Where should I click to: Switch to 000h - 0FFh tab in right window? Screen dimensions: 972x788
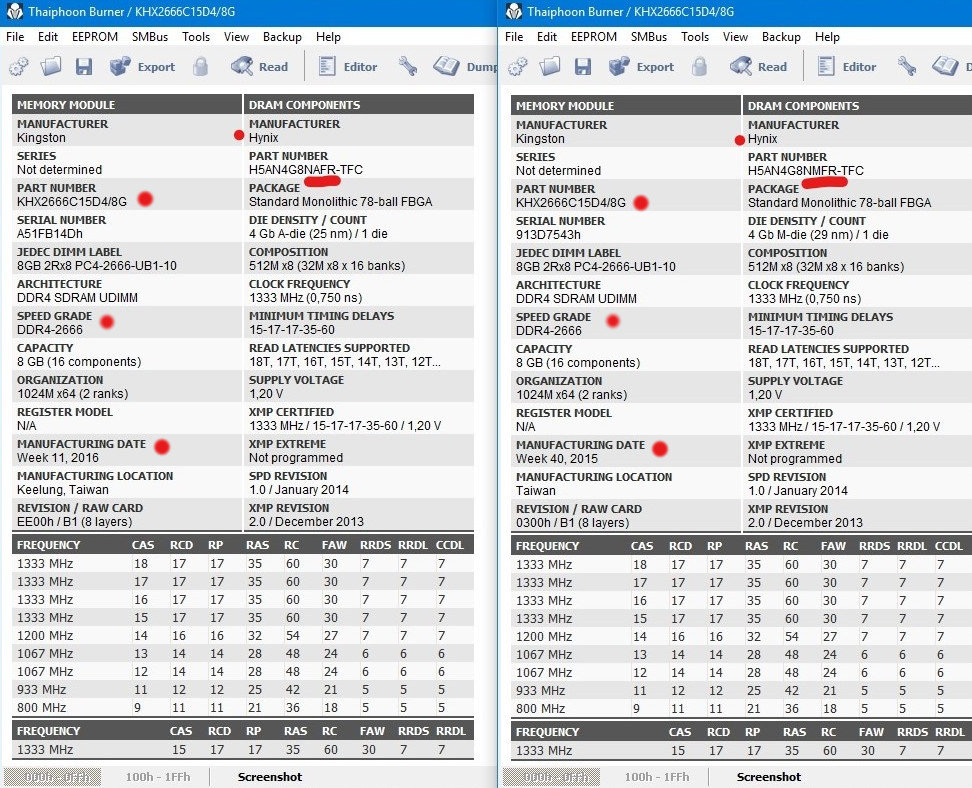(x=552, y=777)
